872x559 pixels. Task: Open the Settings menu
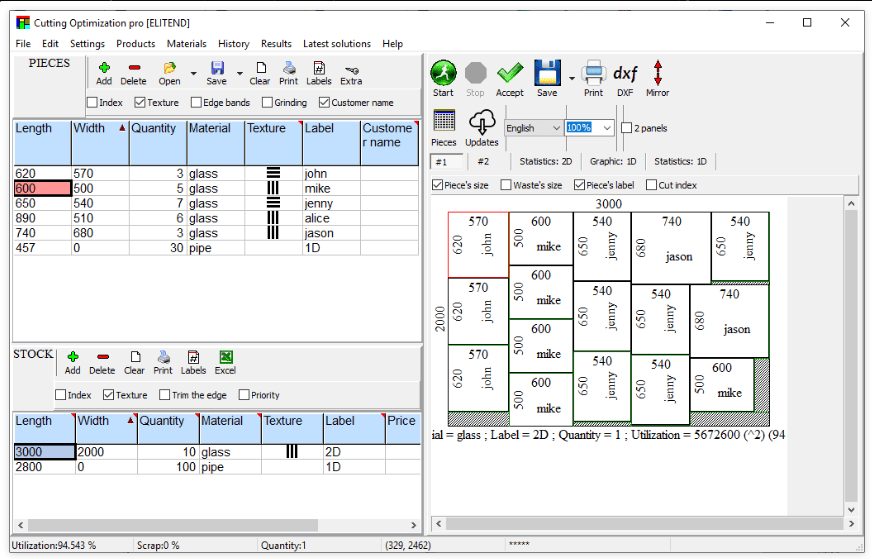tap(87, 43)
